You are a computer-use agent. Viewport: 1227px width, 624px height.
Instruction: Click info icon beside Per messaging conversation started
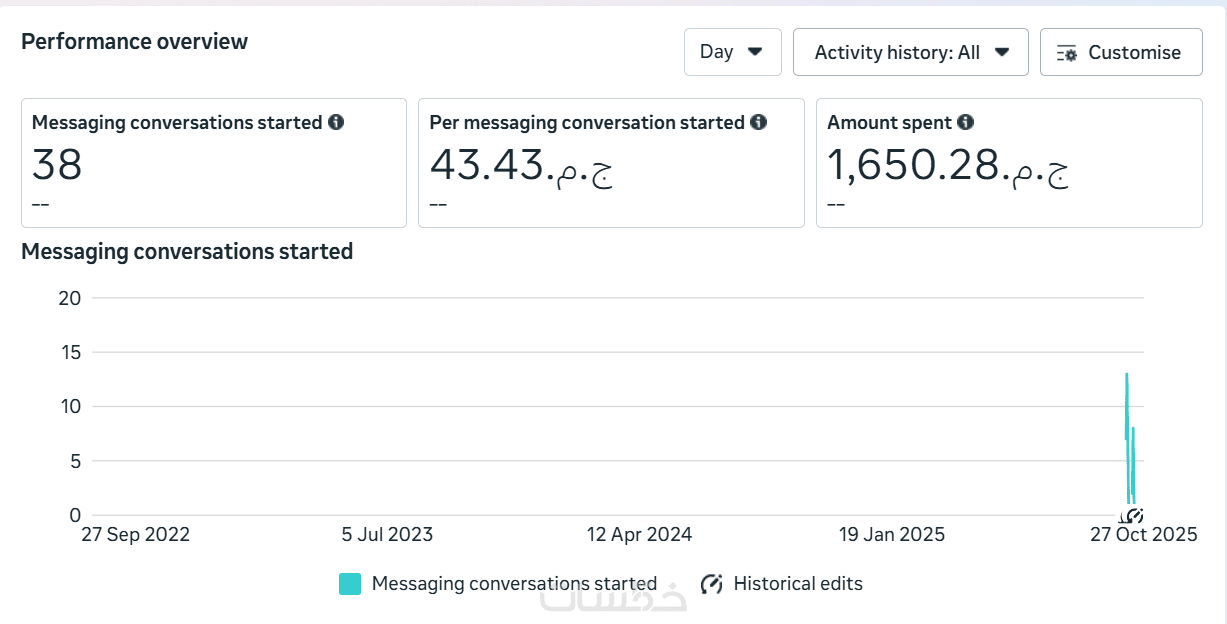pos(759,122)
